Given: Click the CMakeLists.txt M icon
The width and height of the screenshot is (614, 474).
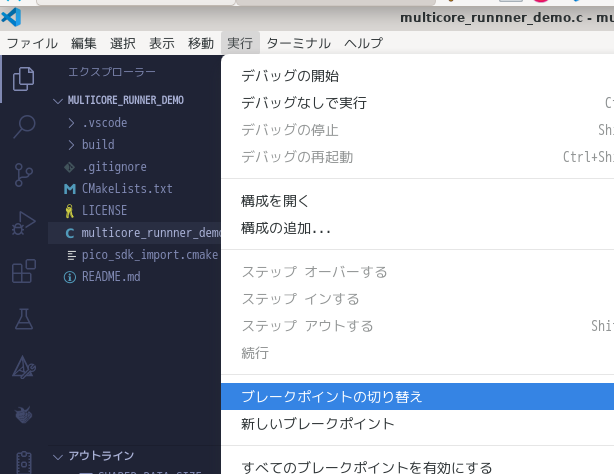Looking at the screenshot, I should pos(70,189).
